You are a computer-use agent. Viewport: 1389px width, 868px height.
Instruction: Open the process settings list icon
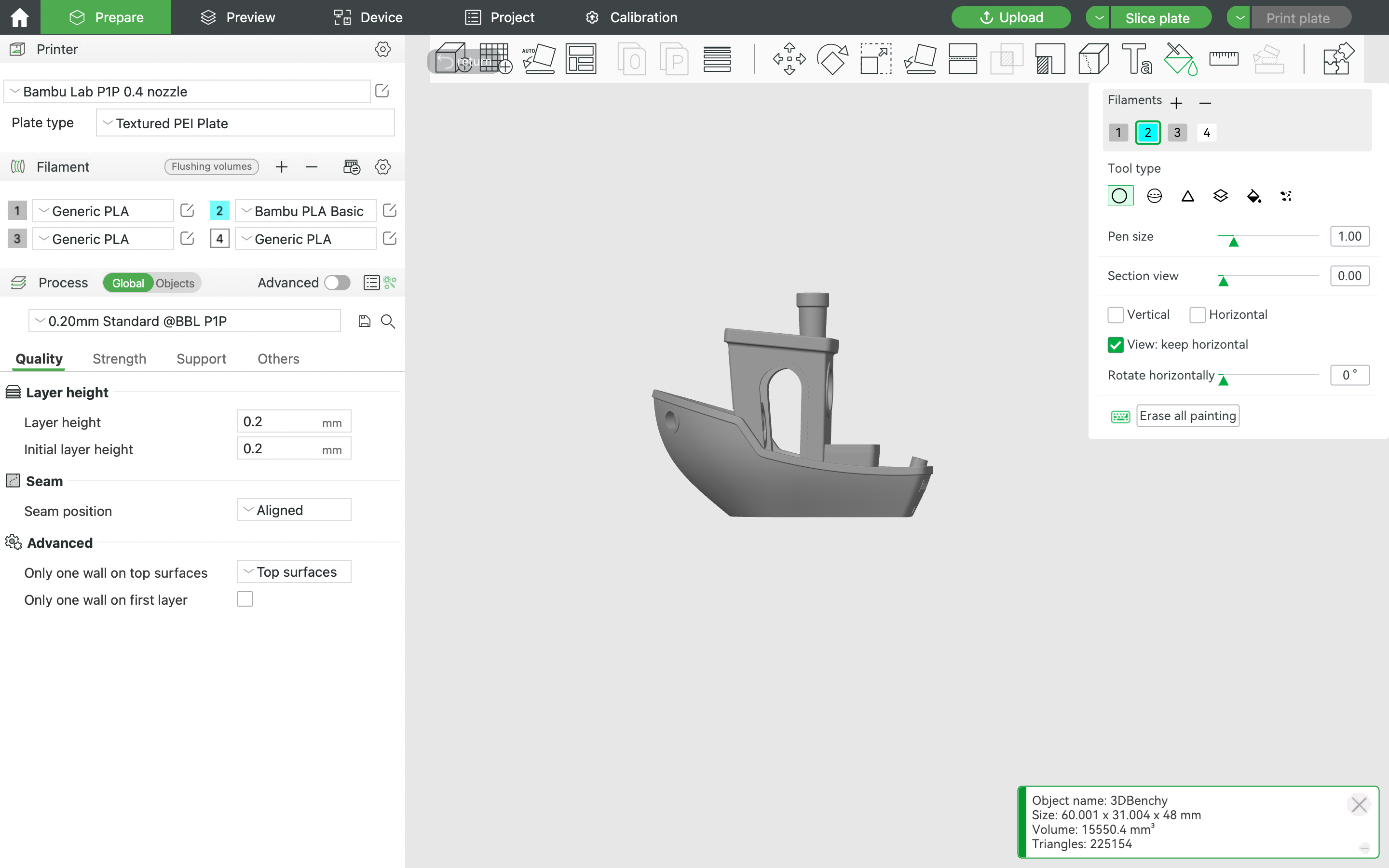coord(371,283)
